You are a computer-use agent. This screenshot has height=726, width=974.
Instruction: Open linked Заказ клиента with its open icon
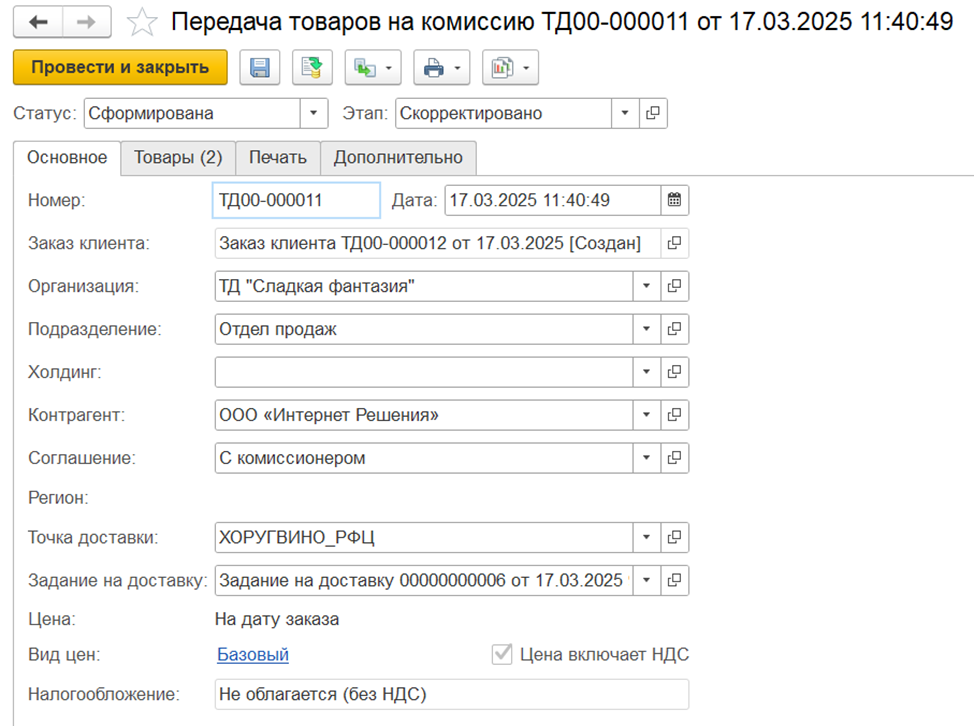point(675,243)
